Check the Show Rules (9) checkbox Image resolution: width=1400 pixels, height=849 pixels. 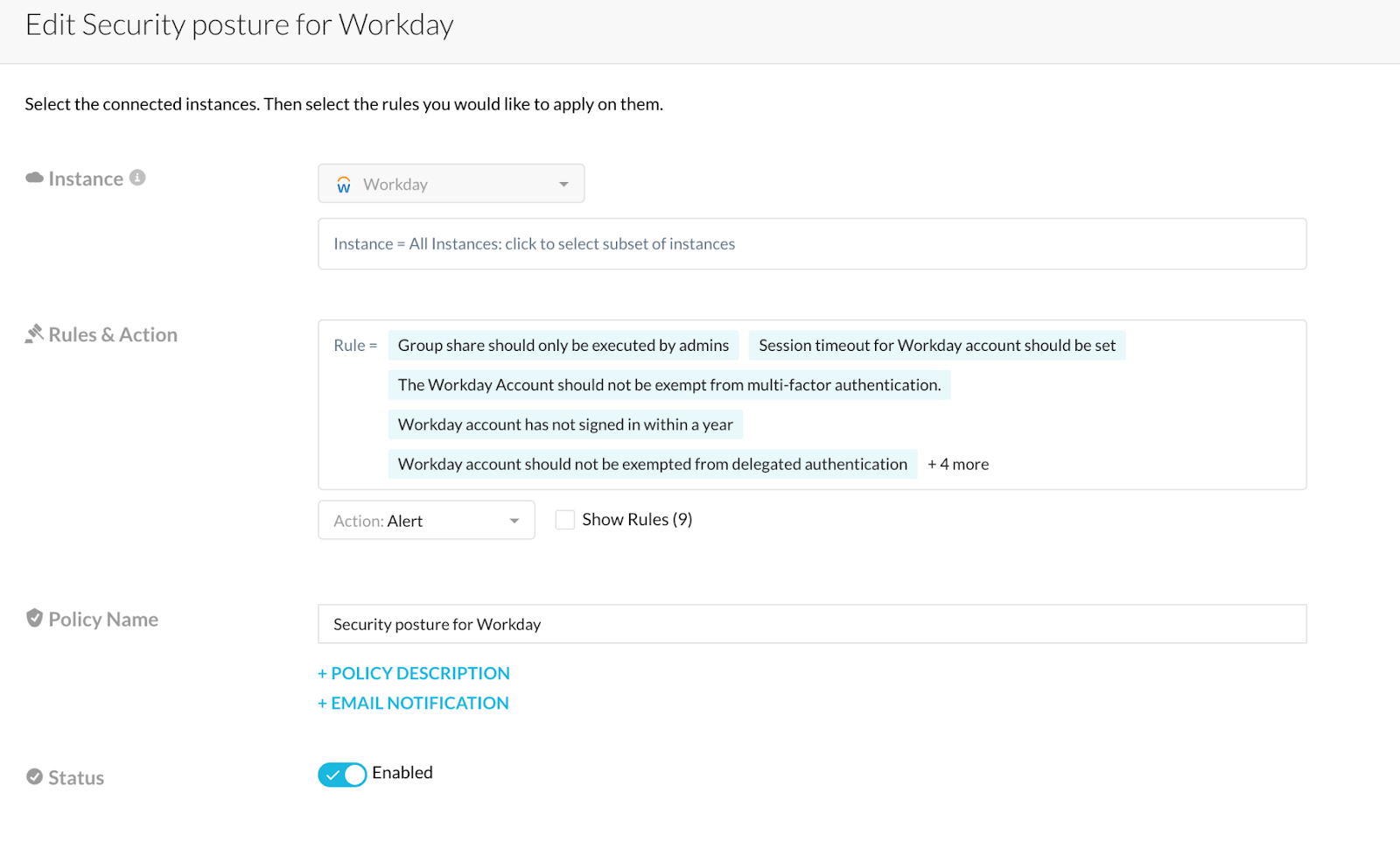[565, 520]
